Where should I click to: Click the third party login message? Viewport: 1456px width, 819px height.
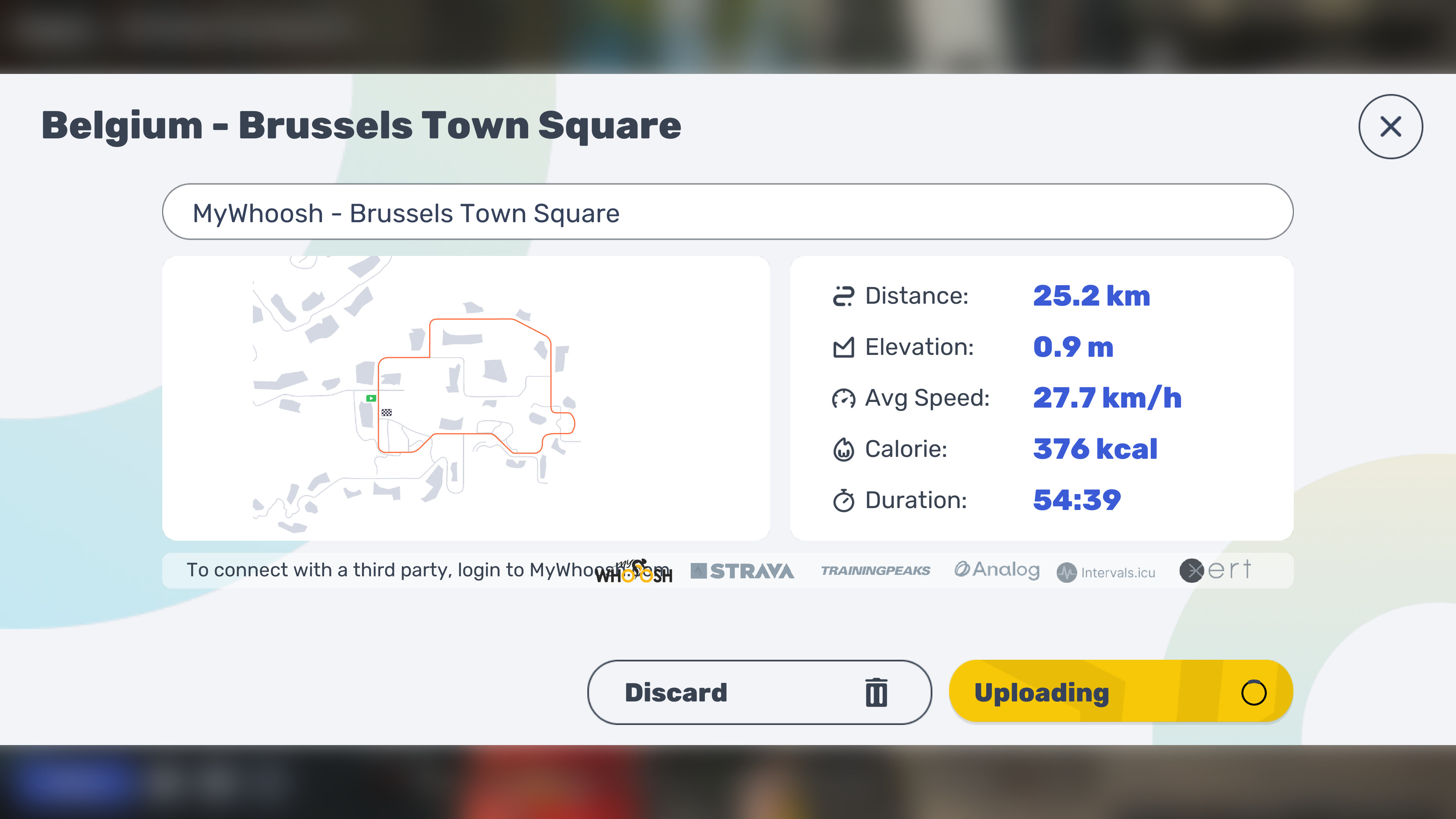[x=428, y=570]
